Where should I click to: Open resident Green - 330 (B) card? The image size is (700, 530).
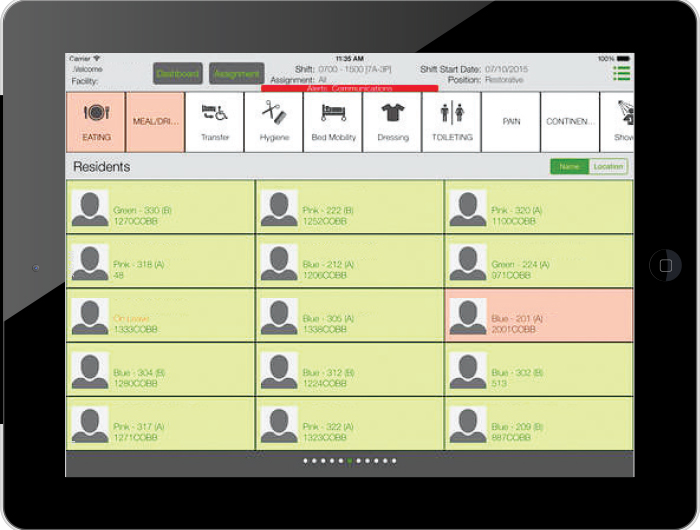160,207
